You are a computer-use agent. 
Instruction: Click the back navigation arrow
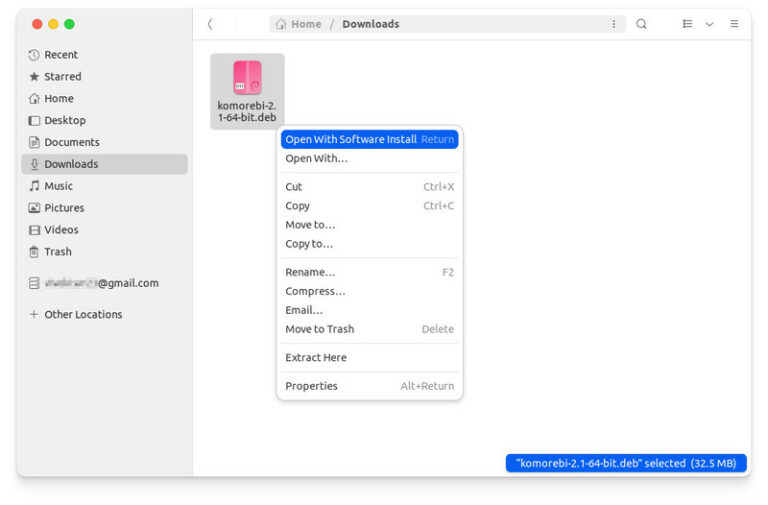click(x=210, y=24)
